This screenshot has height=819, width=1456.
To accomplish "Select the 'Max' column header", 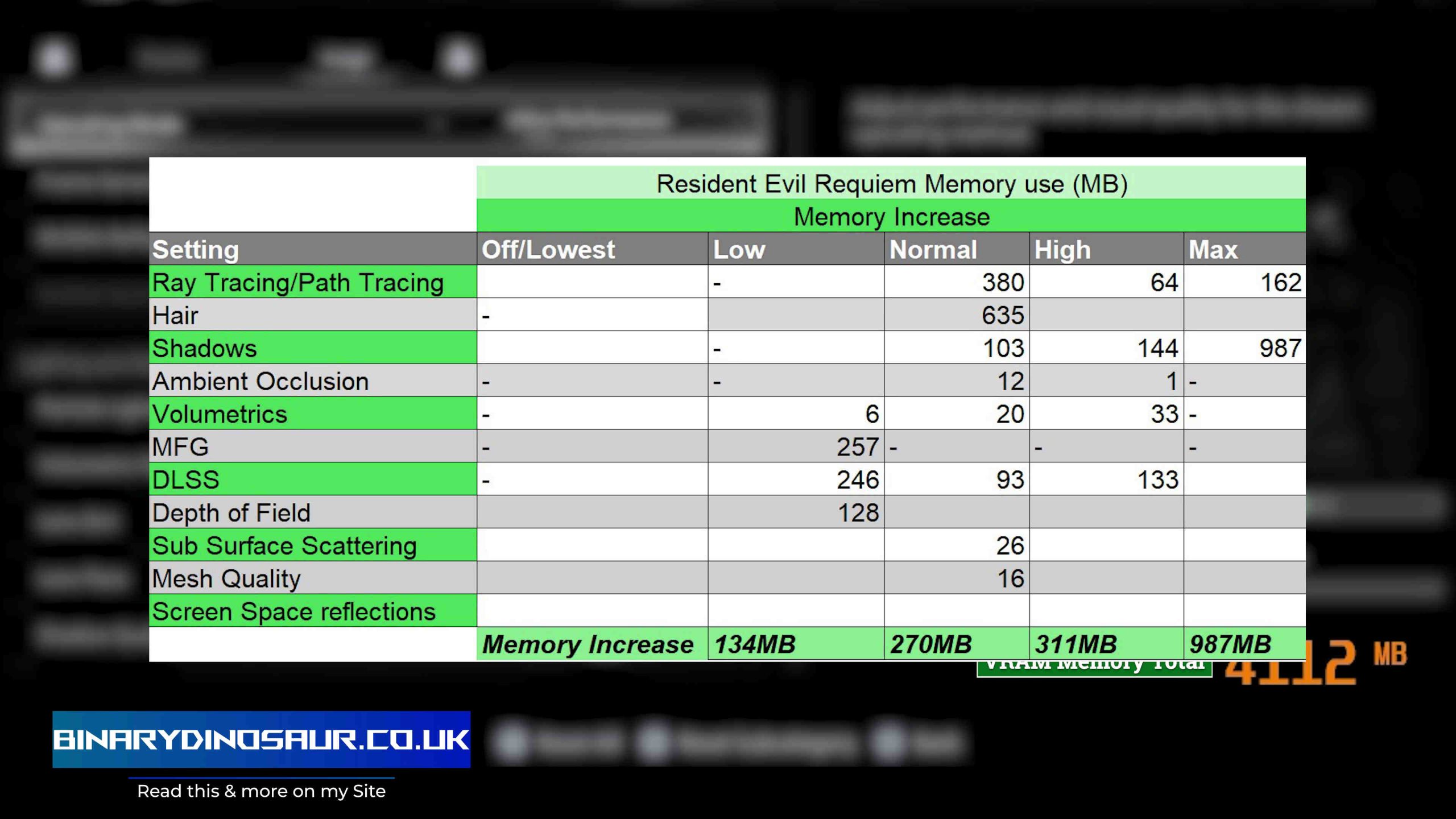I will tap(1213, 250).
